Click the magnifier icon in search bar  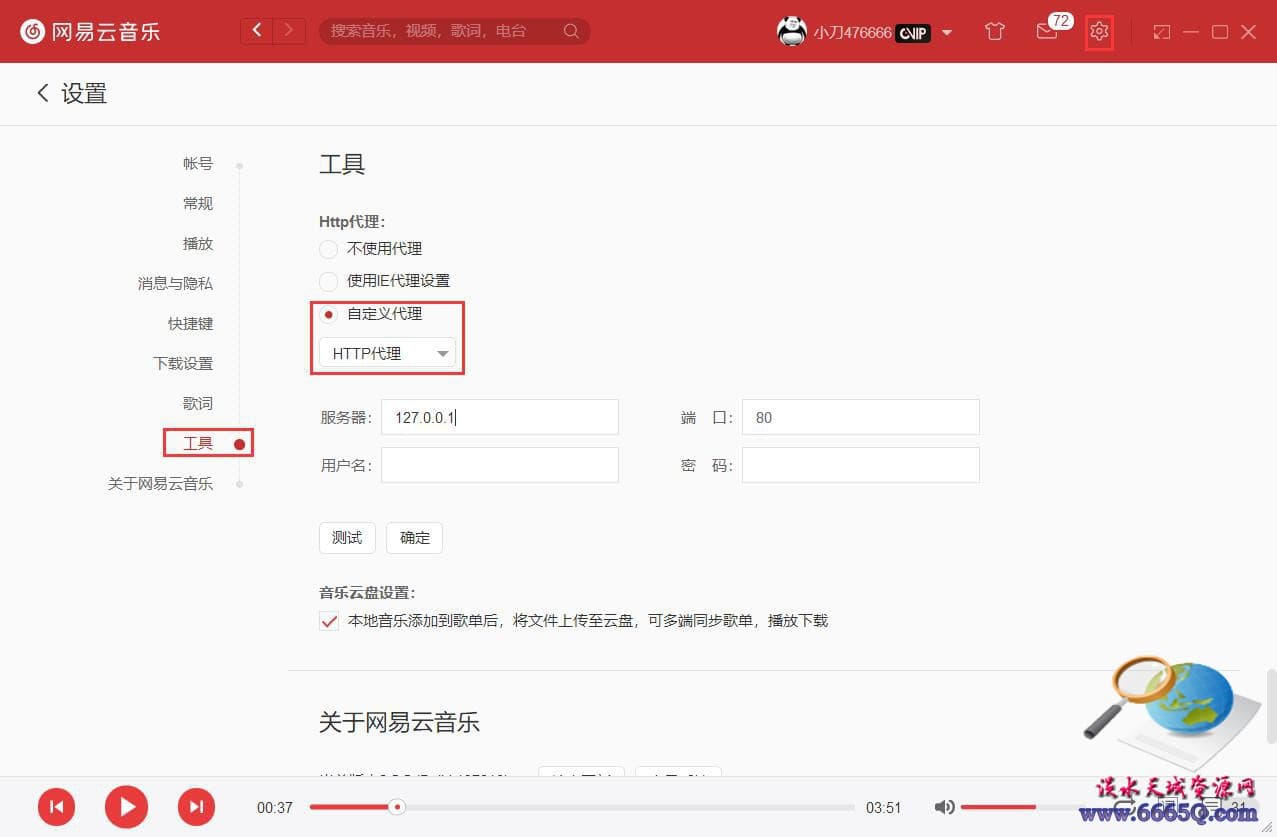[571, 31]
